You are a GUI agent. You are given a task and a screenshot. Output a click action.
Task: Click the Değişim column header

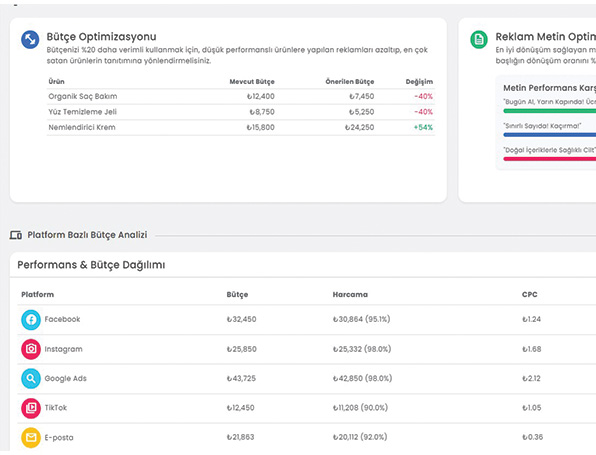(419, 82)
